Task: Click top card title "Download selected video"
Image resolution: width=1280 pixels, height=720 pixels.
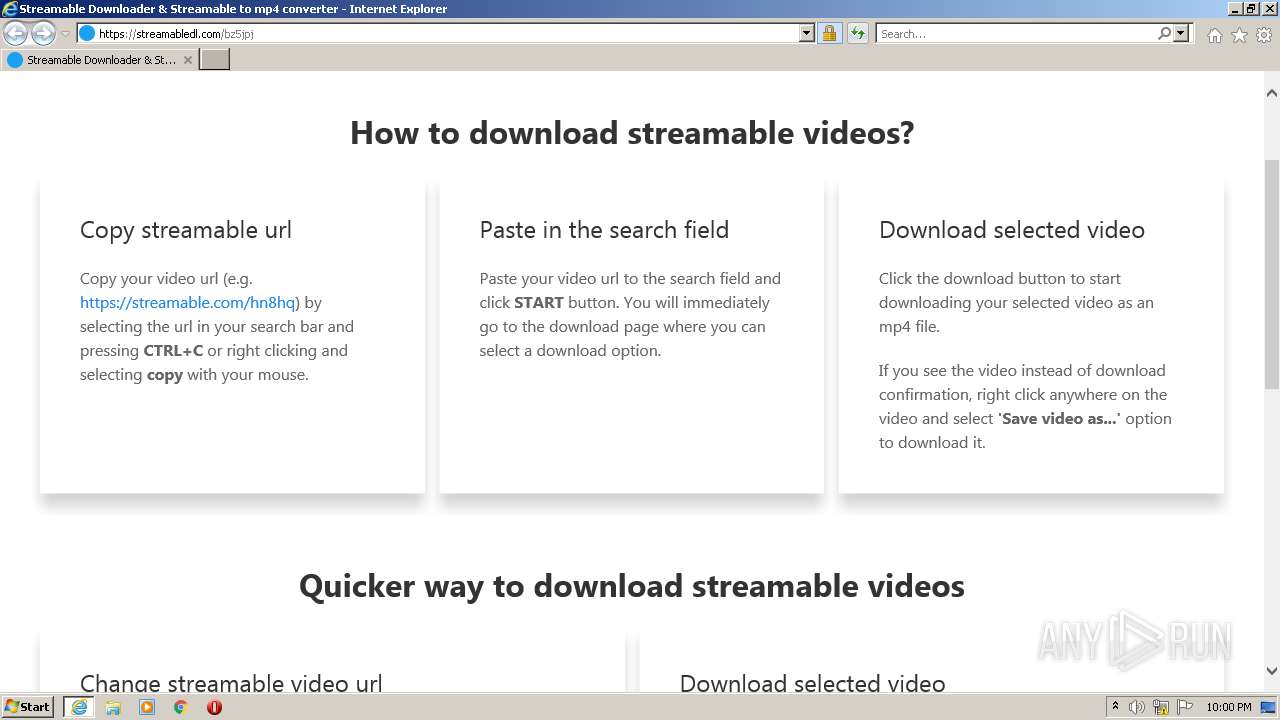Action: (1012, 230)
